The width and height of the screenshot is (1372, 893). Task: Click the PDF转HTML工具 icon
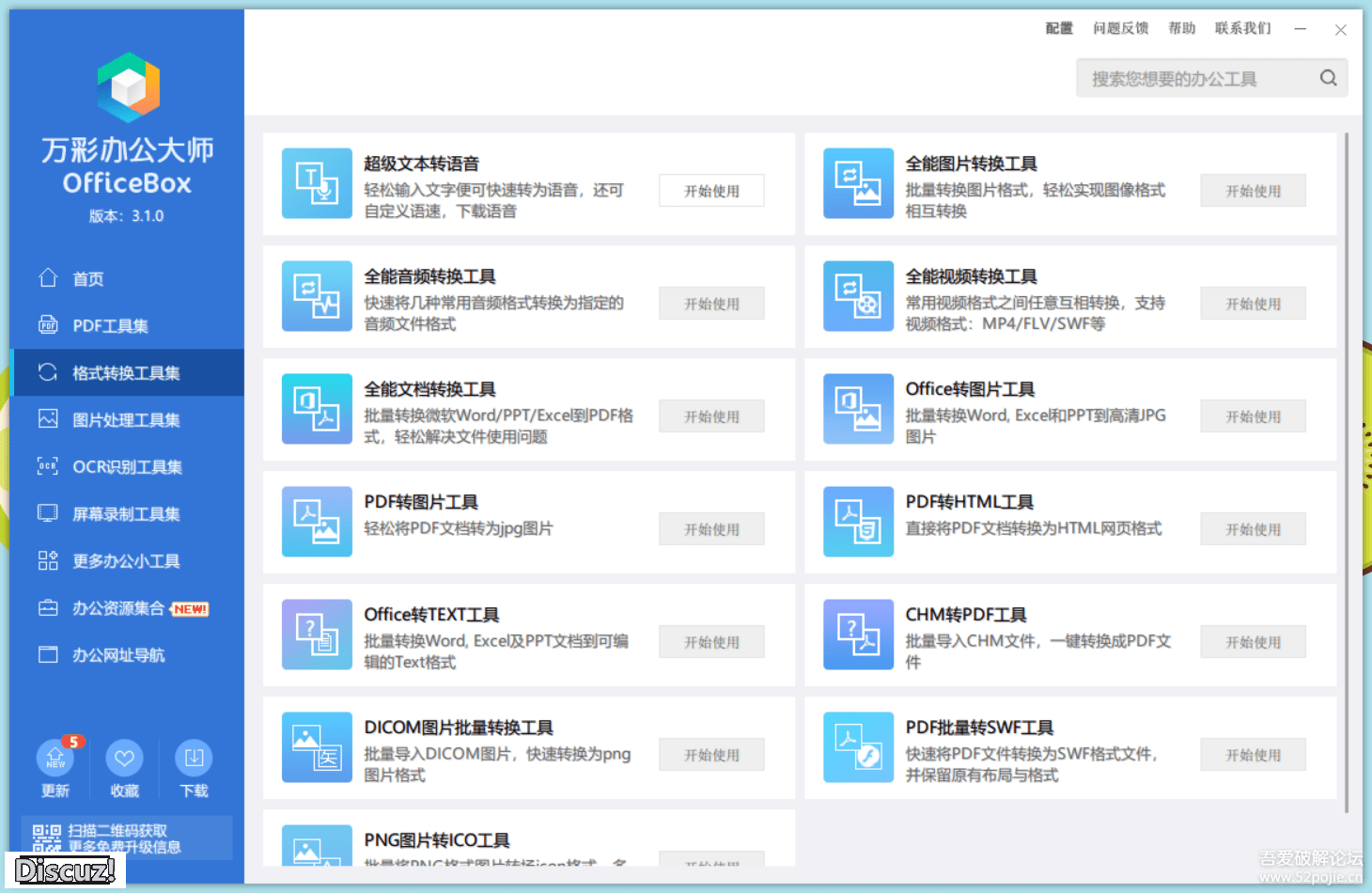click(x=858, y=522)
